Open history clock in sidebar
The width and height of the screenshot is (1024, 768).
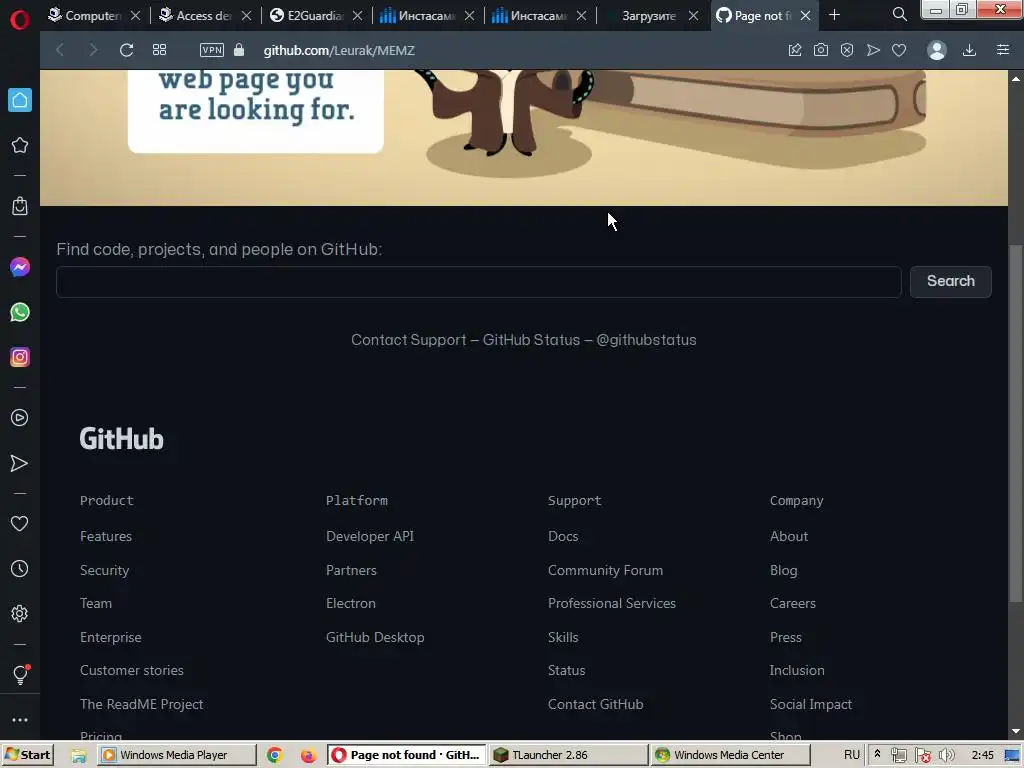point(20,569)
